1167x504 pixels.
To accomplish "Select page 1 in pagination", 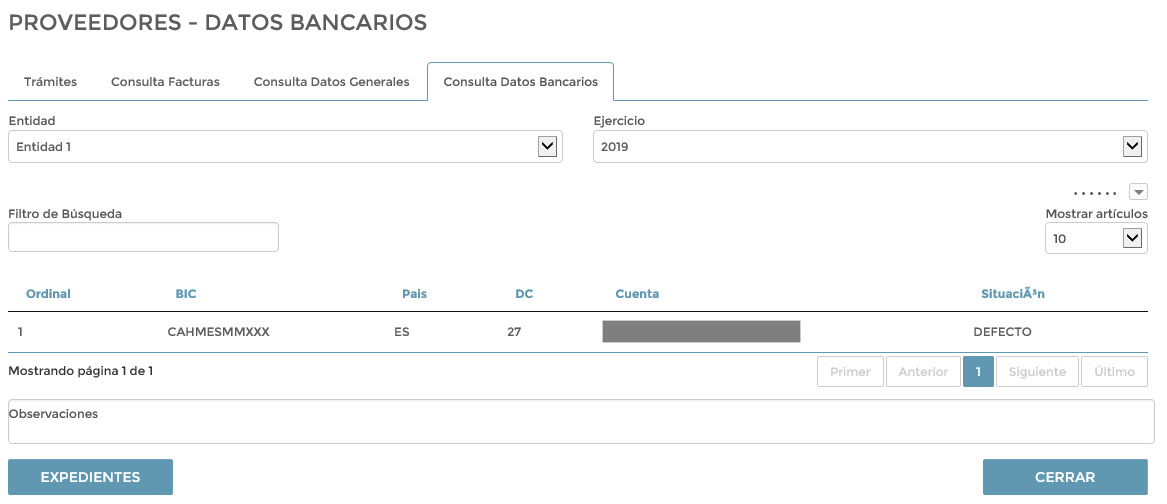I will 978,372.
